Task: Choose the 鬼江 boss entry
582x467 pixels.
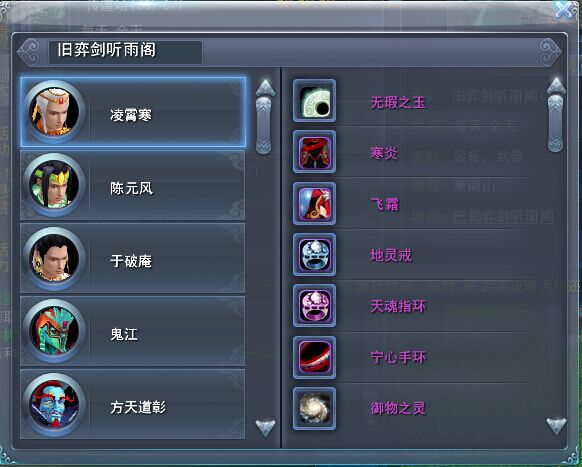Action: click(133, 331)
